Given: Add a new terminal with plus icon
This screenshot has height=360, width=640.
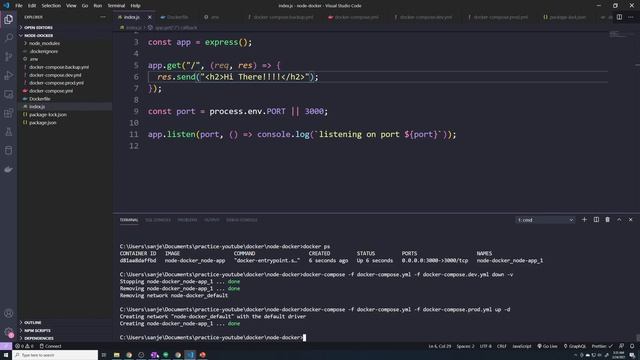Looking at the screenshot, I should click(584, 220).
